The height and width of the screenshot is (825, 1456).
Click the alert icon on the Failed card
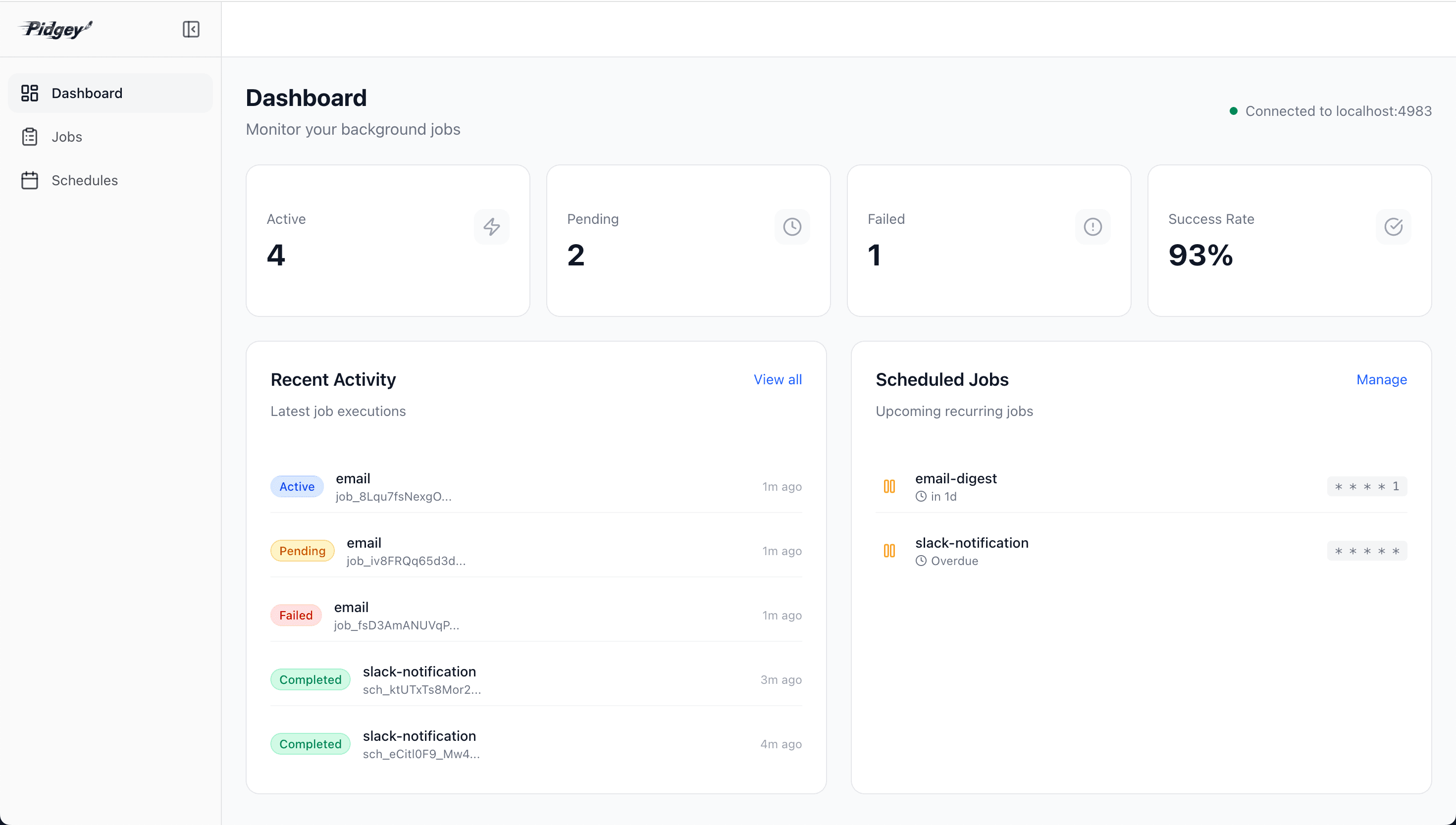pos(1092,227)
